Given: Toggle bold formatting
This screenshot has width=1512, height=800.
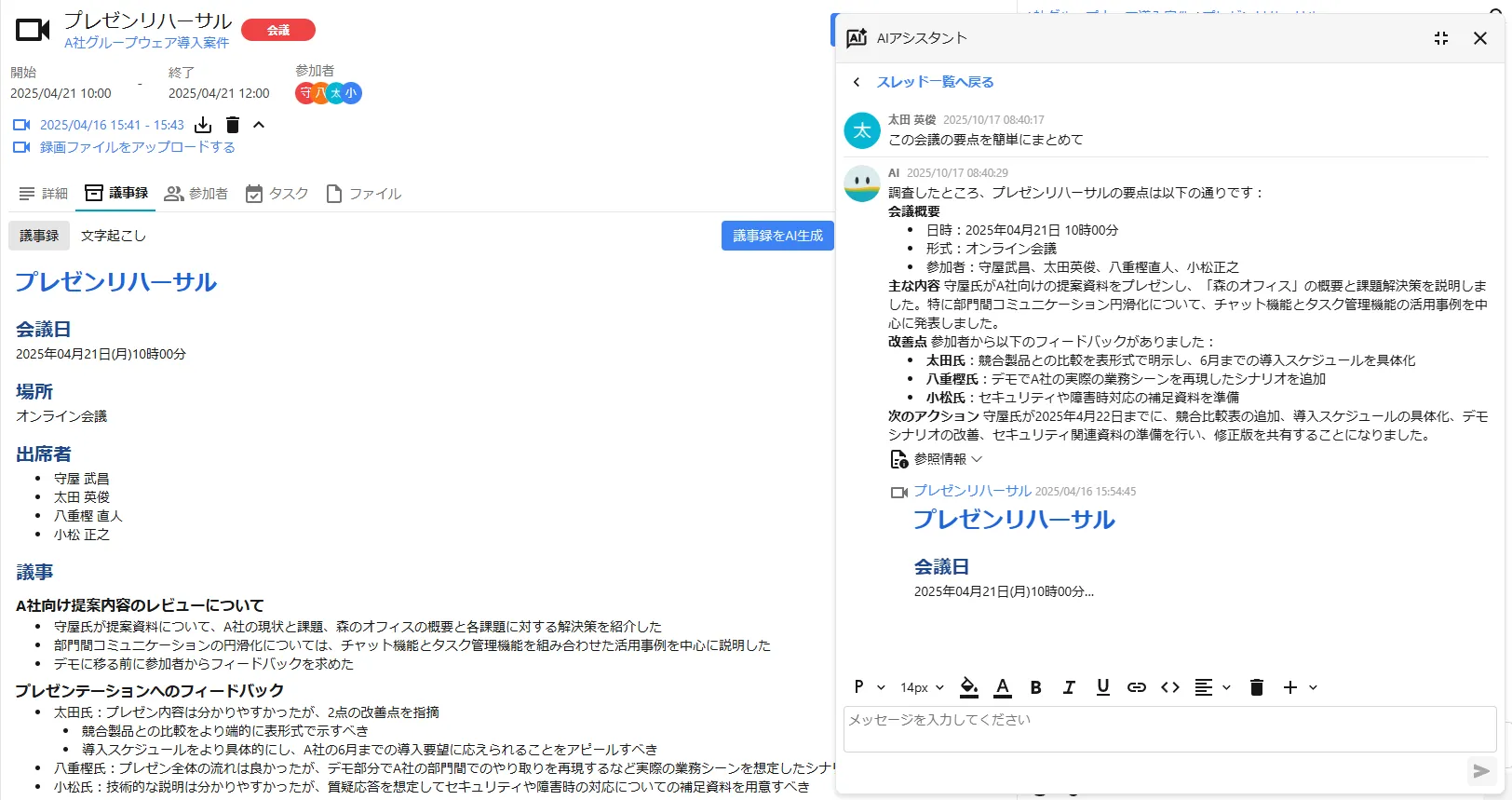Looking at the screenshot, I should pos(1035,687).
